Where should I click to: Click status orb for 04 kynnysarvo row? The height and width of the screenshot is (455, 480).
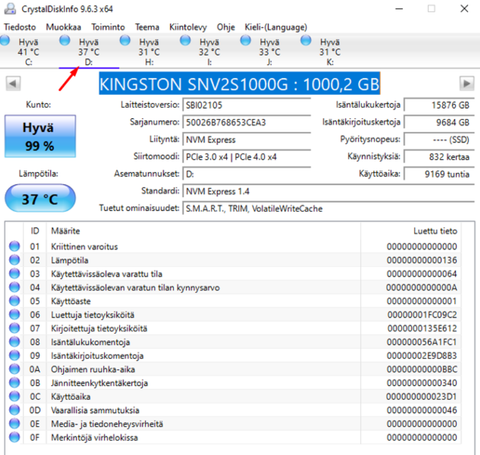[14, 287]
